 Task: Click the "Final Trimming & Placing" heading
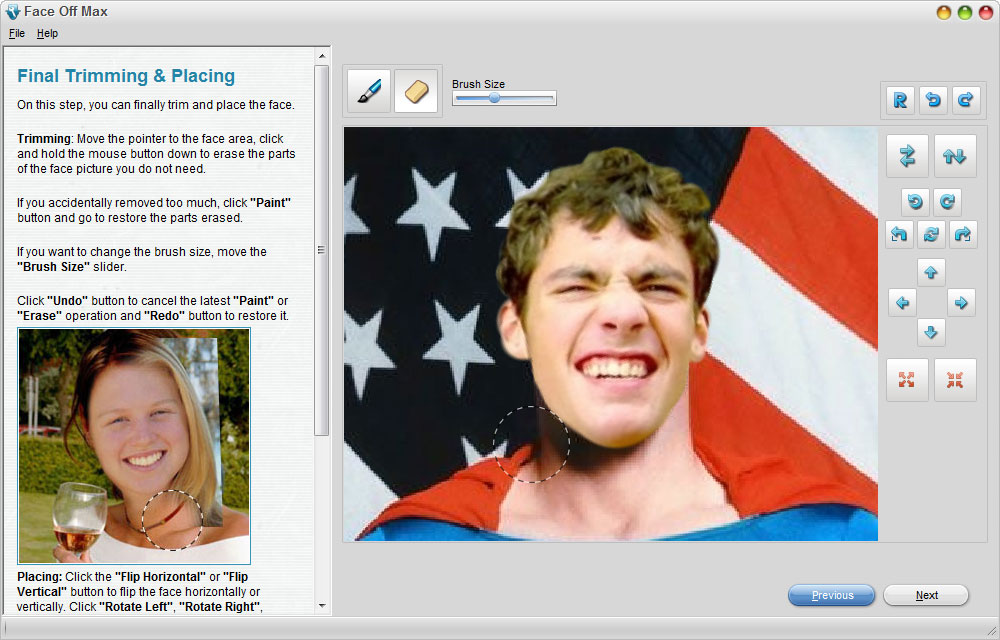[126, 76]
